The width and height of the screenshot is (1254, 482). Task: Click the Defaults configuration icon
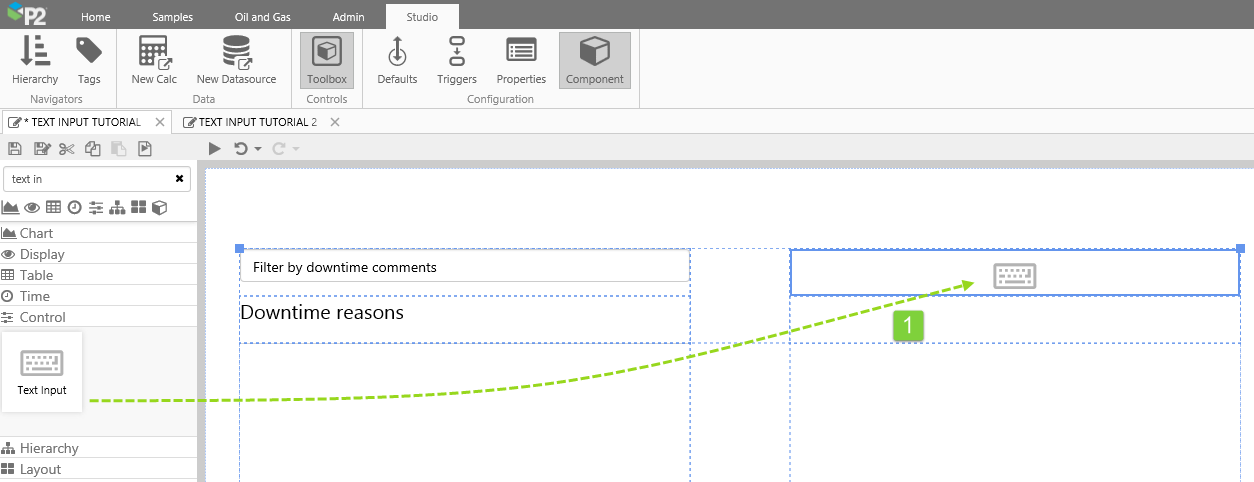click(x=397, y=60)
